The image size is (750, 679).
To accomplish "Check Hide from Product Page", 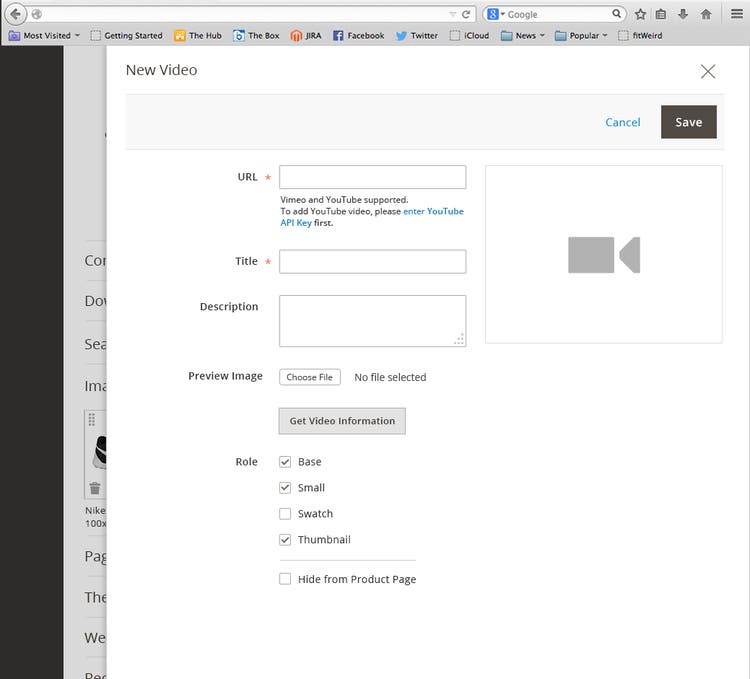I will click(x=285, y=579).
